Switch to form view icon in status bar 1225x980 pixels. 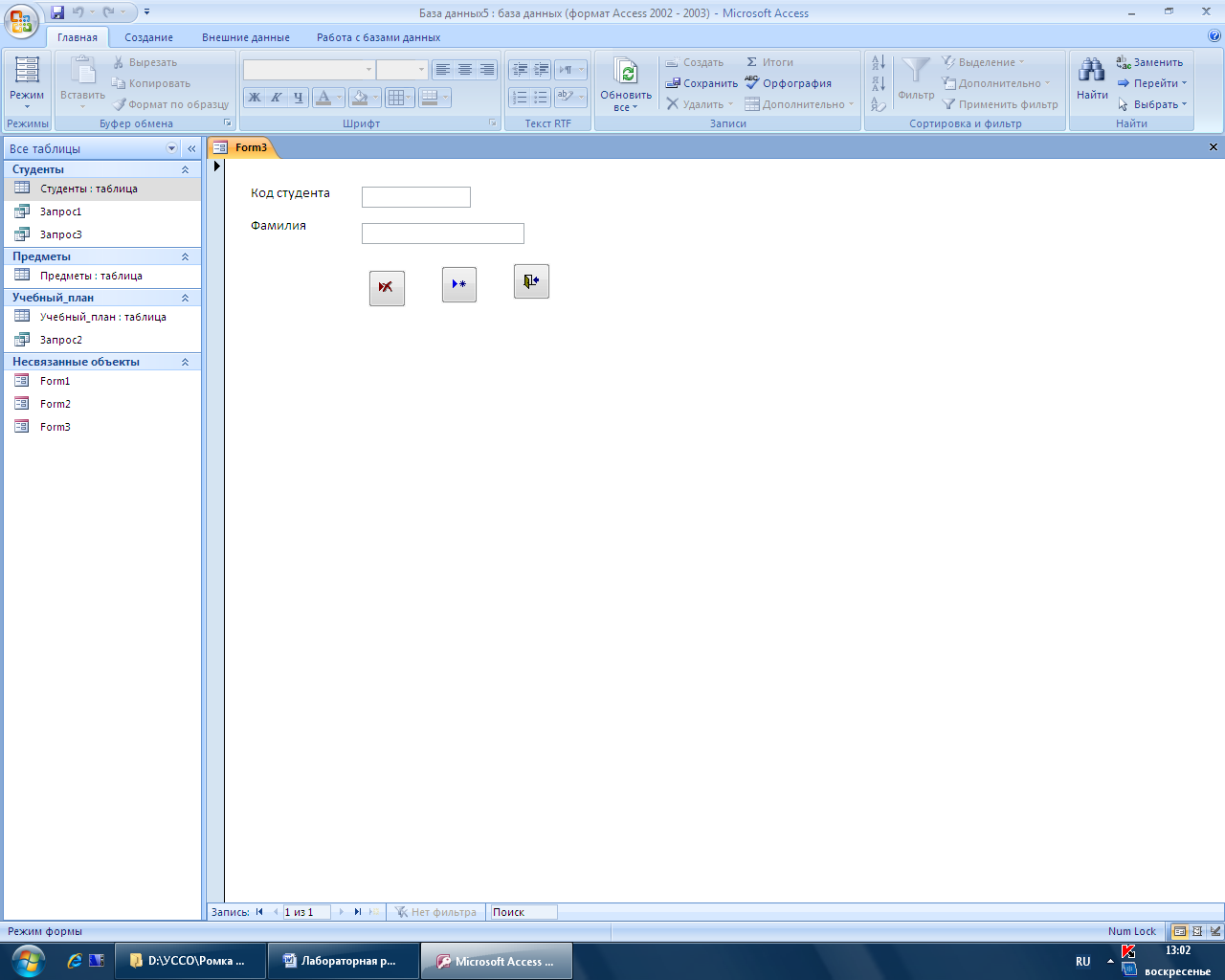[x=1180, y=931]
